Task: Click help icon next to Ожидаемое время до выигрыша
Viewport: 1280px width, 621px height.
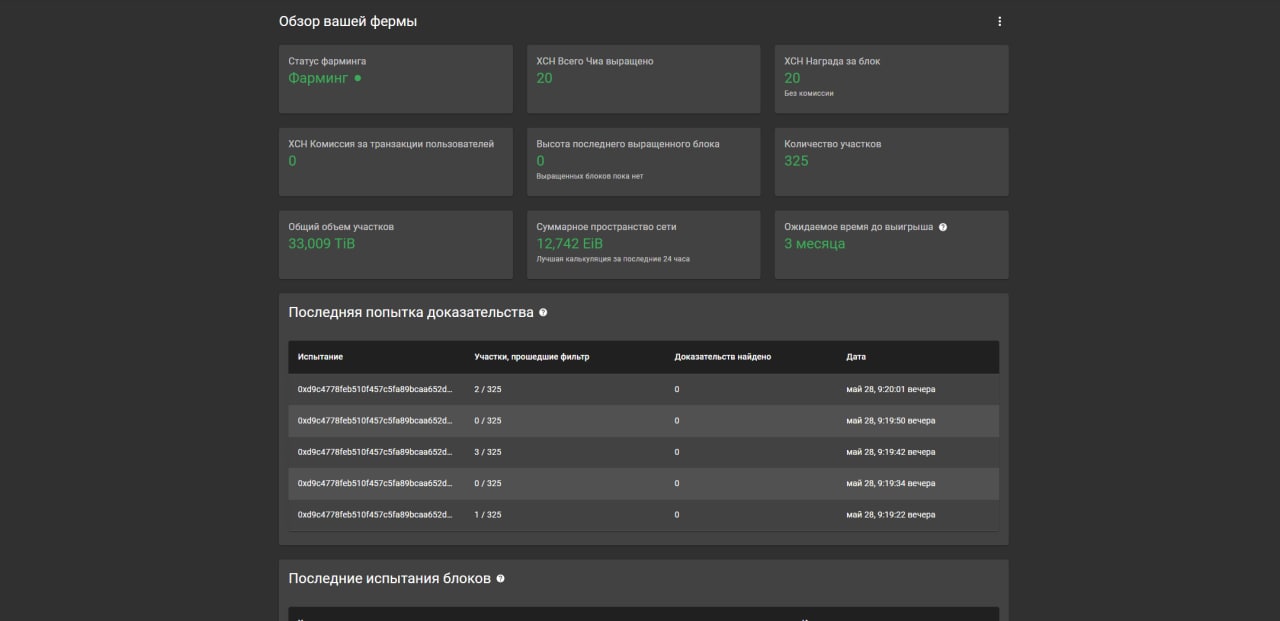Action: tap(943, 227)
